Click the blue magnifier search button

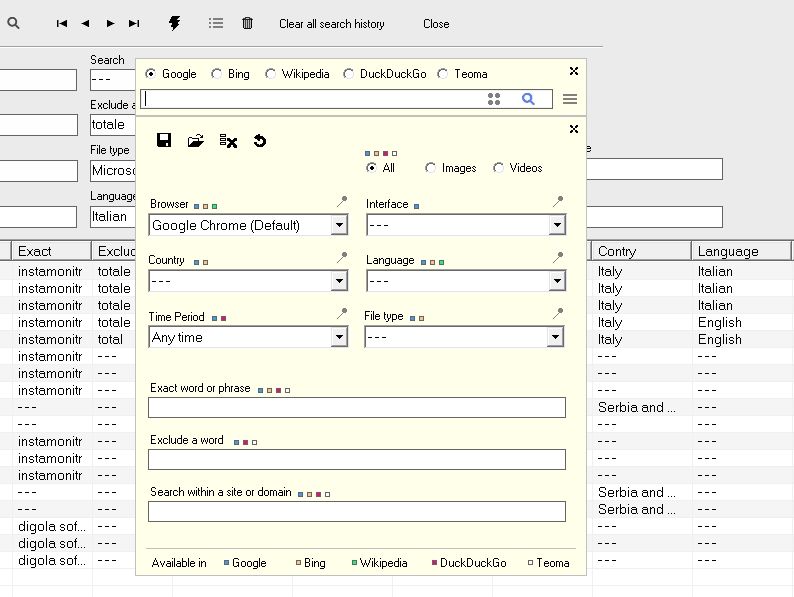pyautogui.click(x=528, y=99)
